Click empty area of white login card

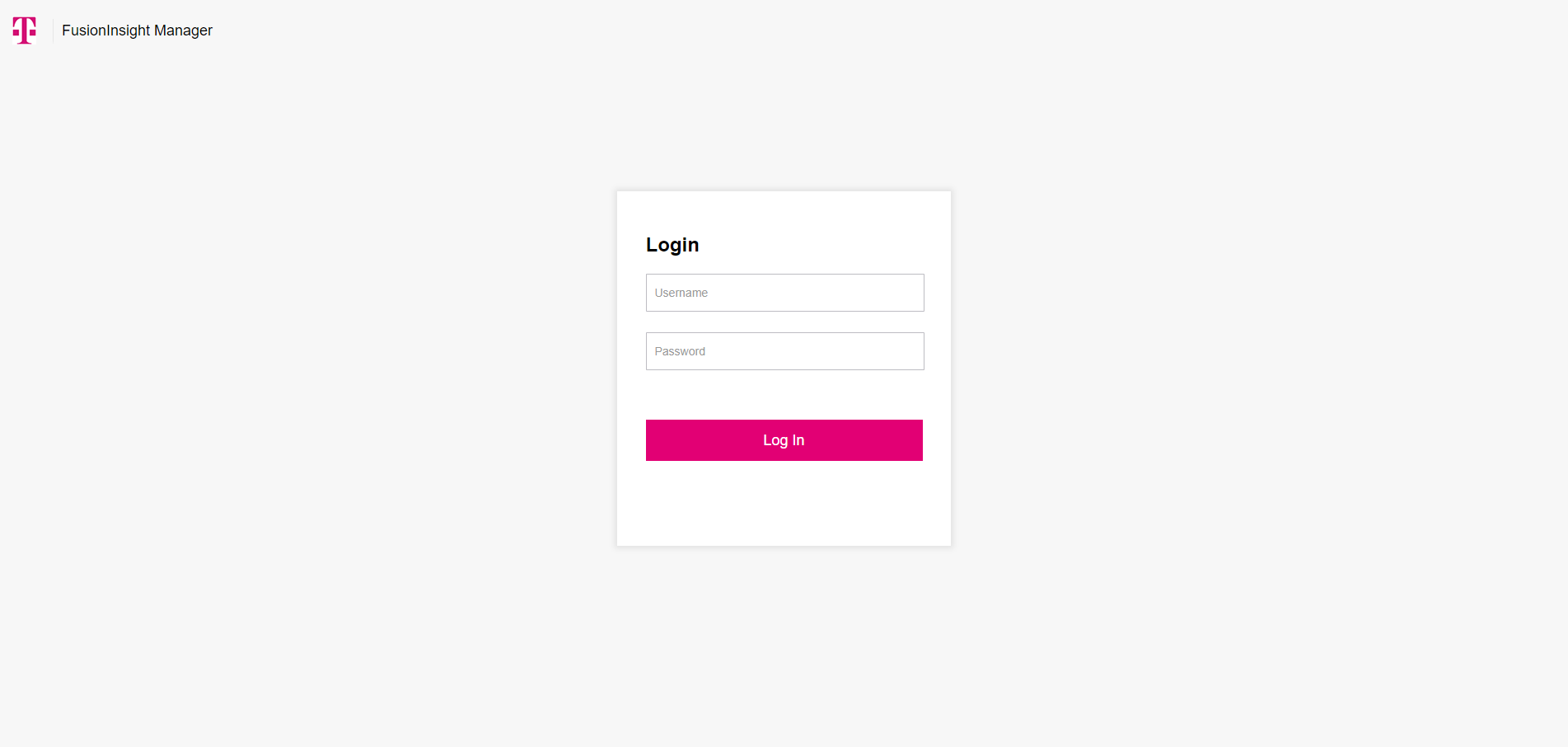click(784, 503)
